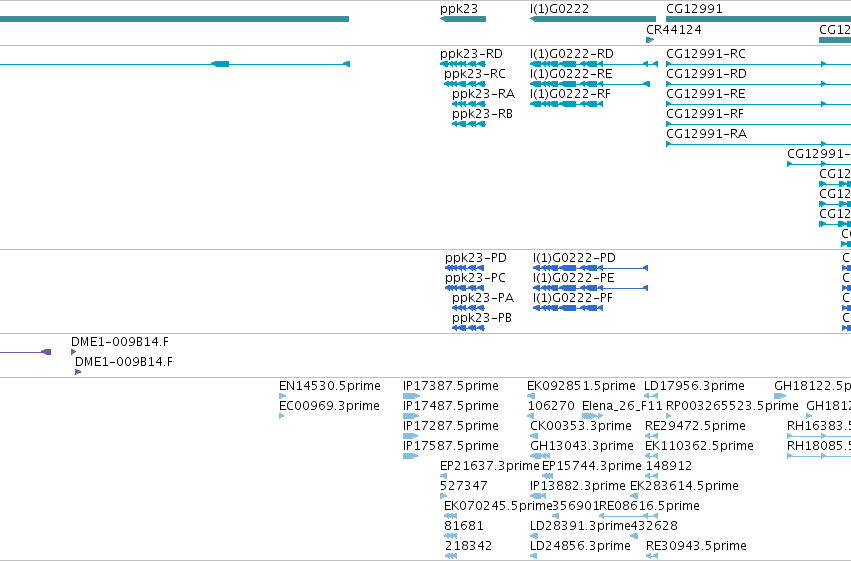This screenshot has width=851, height=561.
Task: Select EST EN14530.5prime
Action: click(x=329, y=386)
